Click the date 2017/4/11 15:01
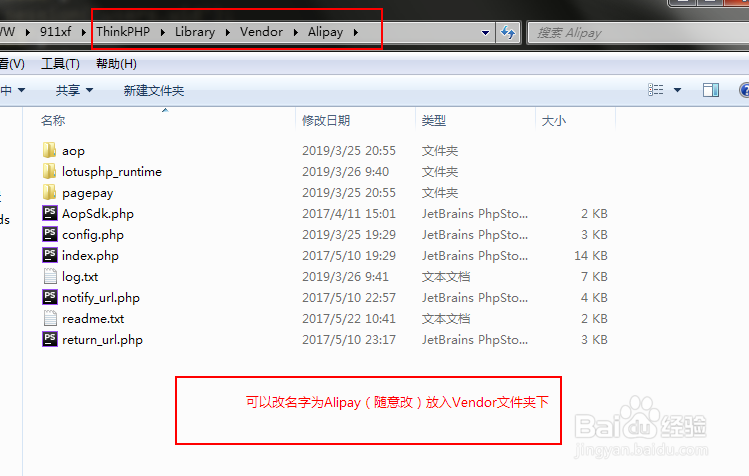Viewport: 749px width, 476px height. point(349,214)
